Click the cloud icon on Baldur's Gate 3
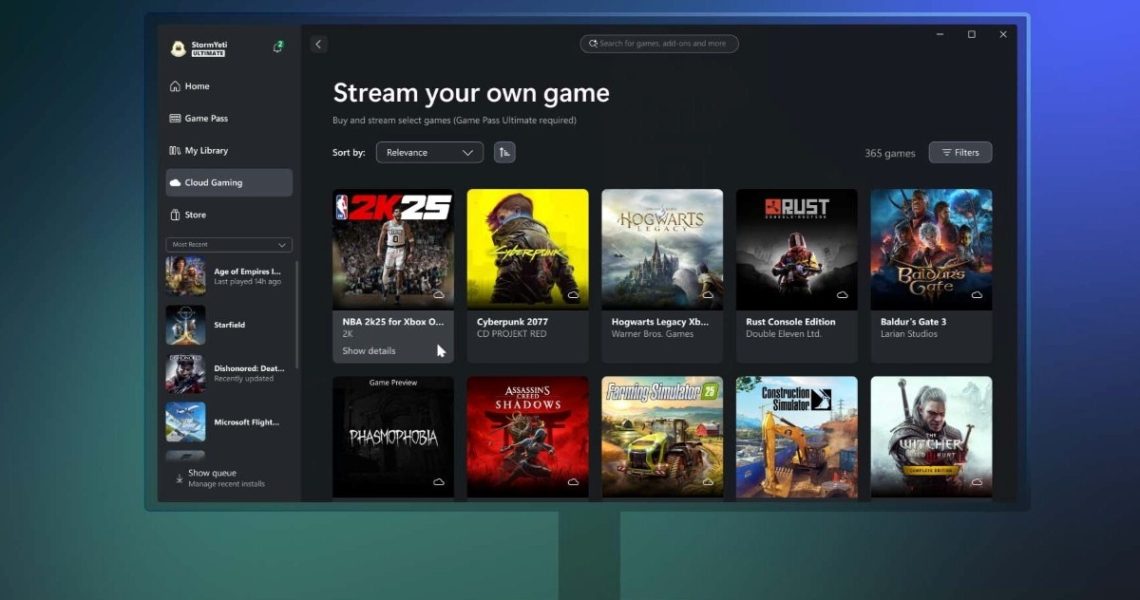The height and width of the screenshot is (600, 1140). coord(976,295)
